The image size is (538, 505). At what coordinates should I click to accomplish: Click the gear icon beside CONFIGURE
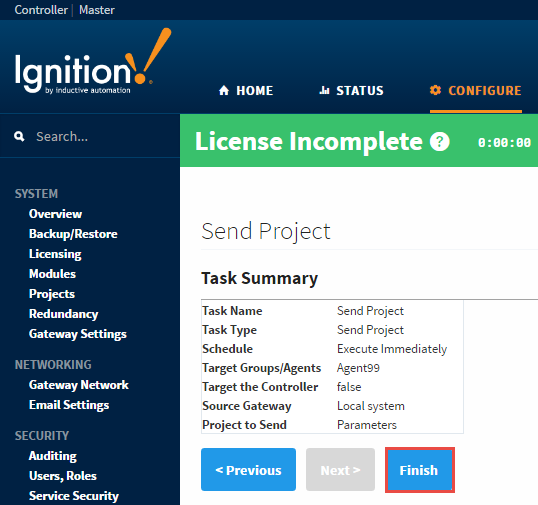[435, 90]
